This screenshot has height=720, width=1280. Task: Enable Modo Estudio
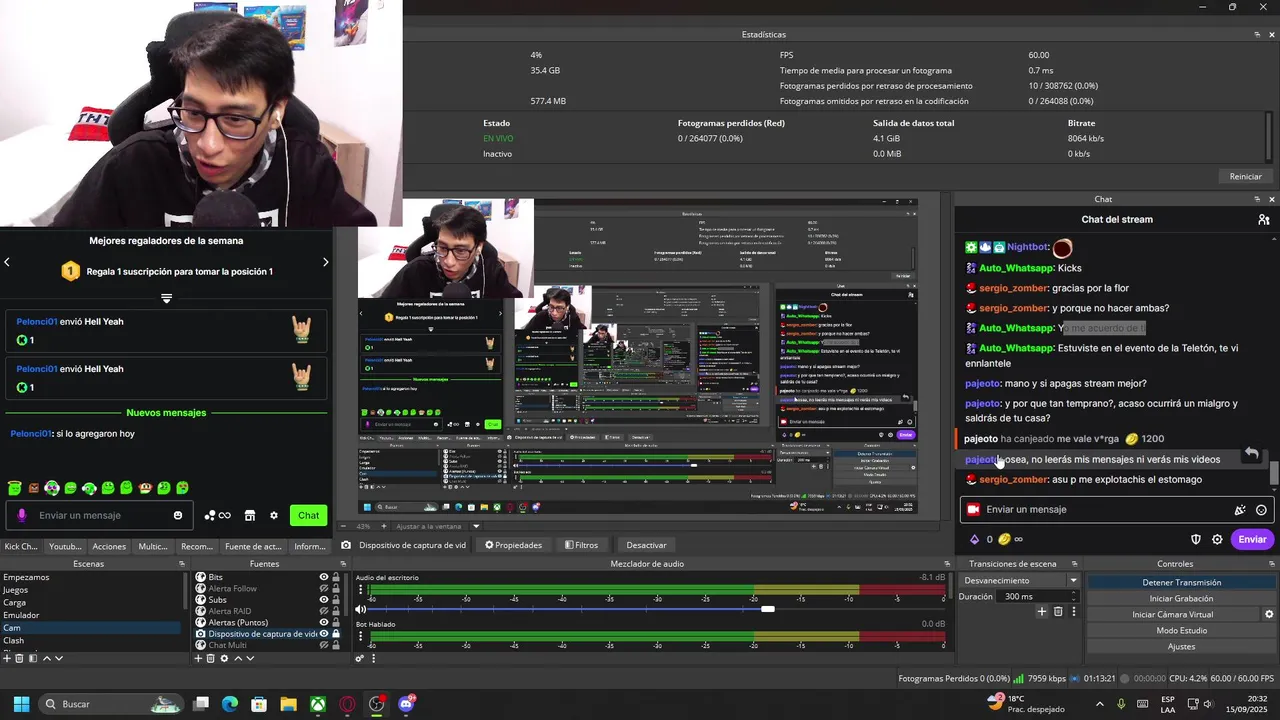coord(1181,630)
